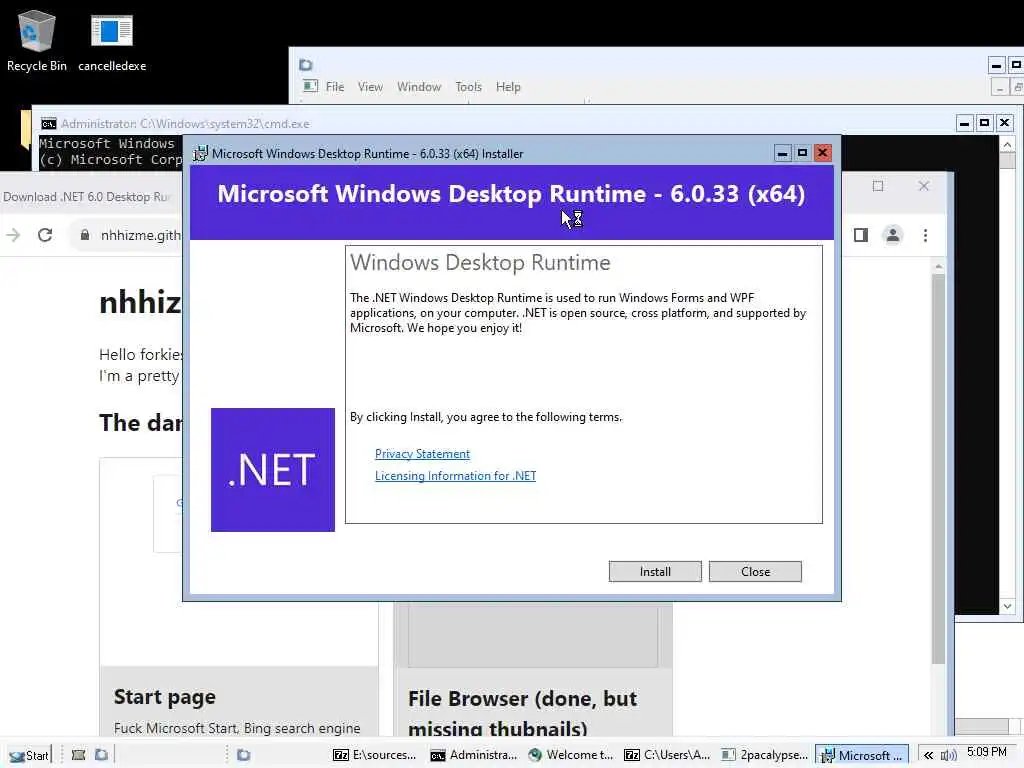Click cmd window scrollbar up arrow

click(x=1007, y=144)
